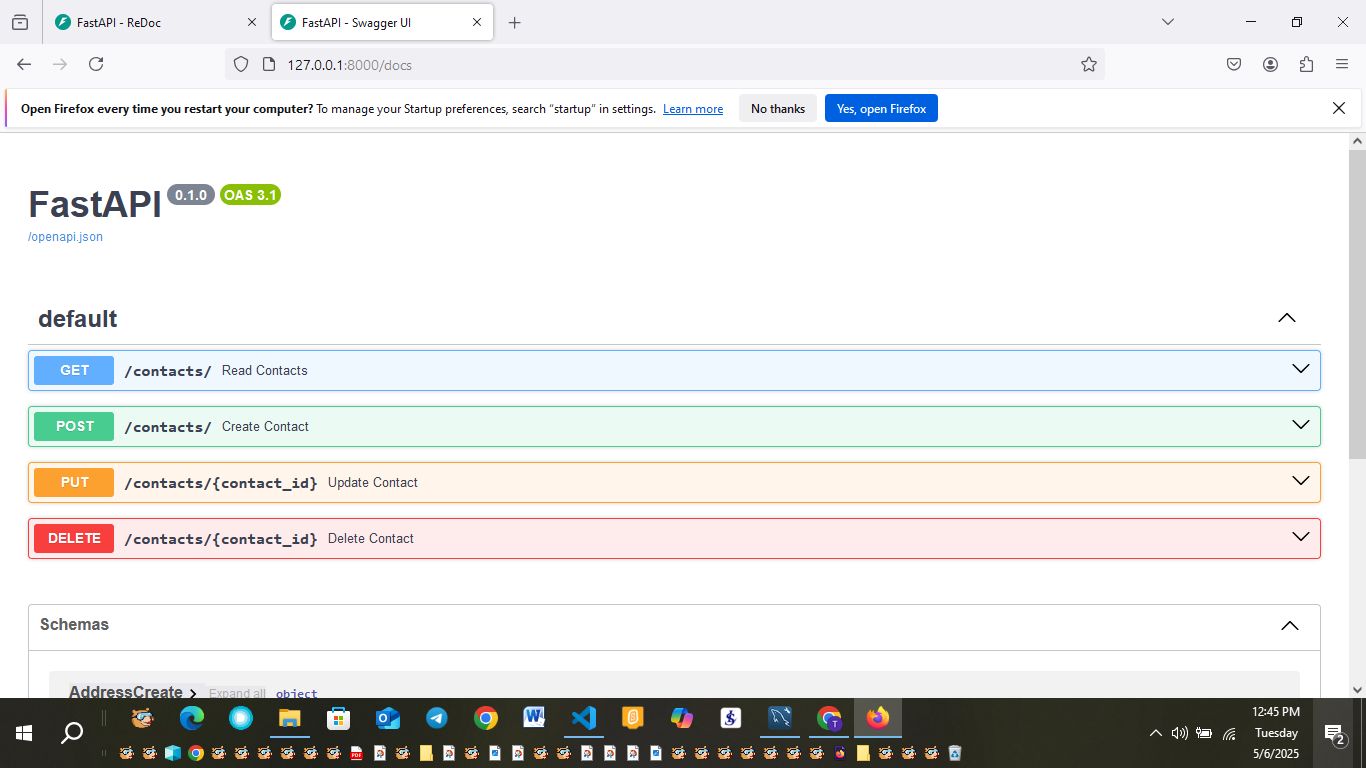Launch Telegram from the taskbar
The image size is (1366, 768).
pos(436,718)
